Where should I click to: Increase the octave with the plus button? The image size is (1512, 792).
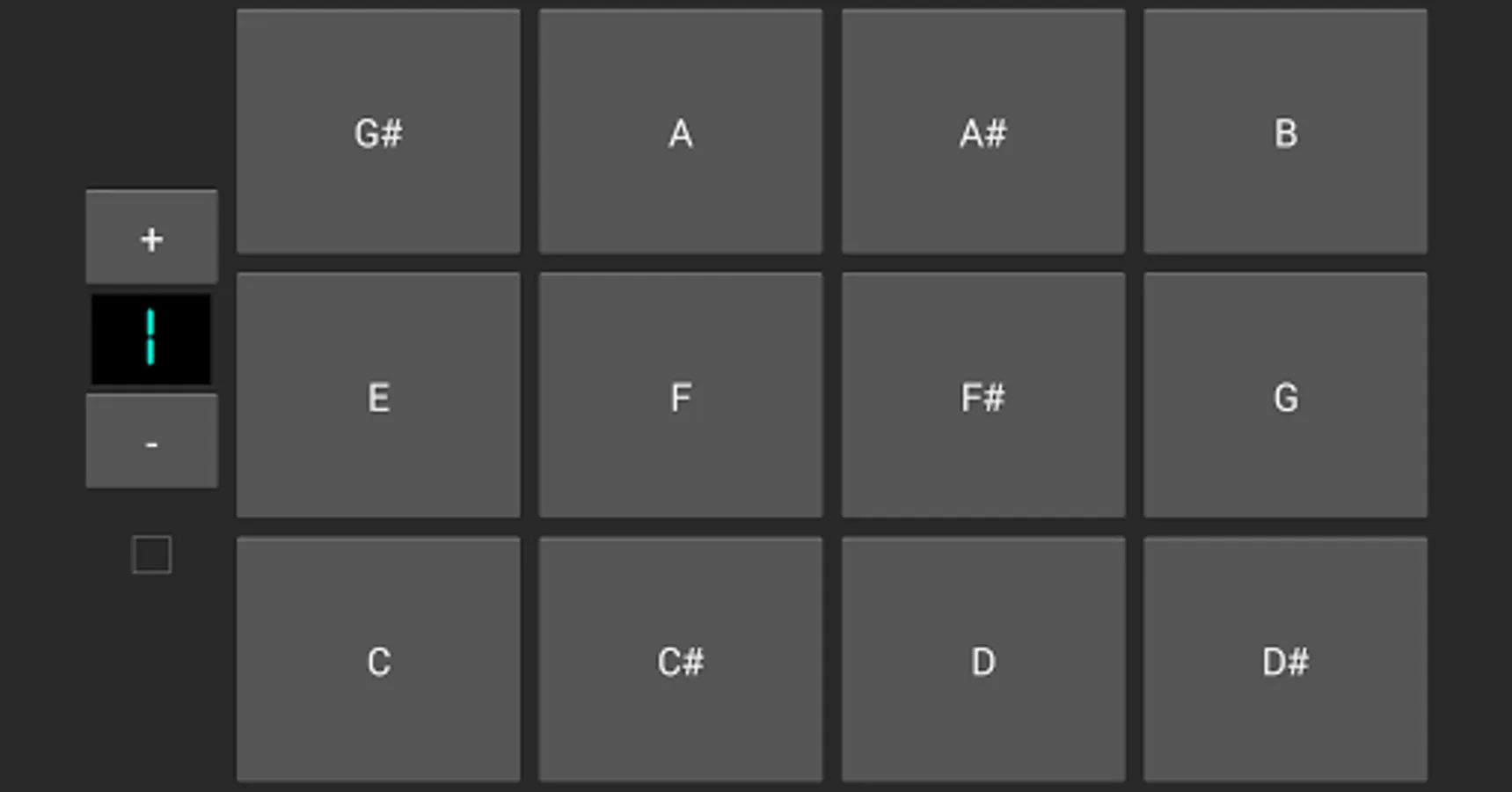(150, 237)
